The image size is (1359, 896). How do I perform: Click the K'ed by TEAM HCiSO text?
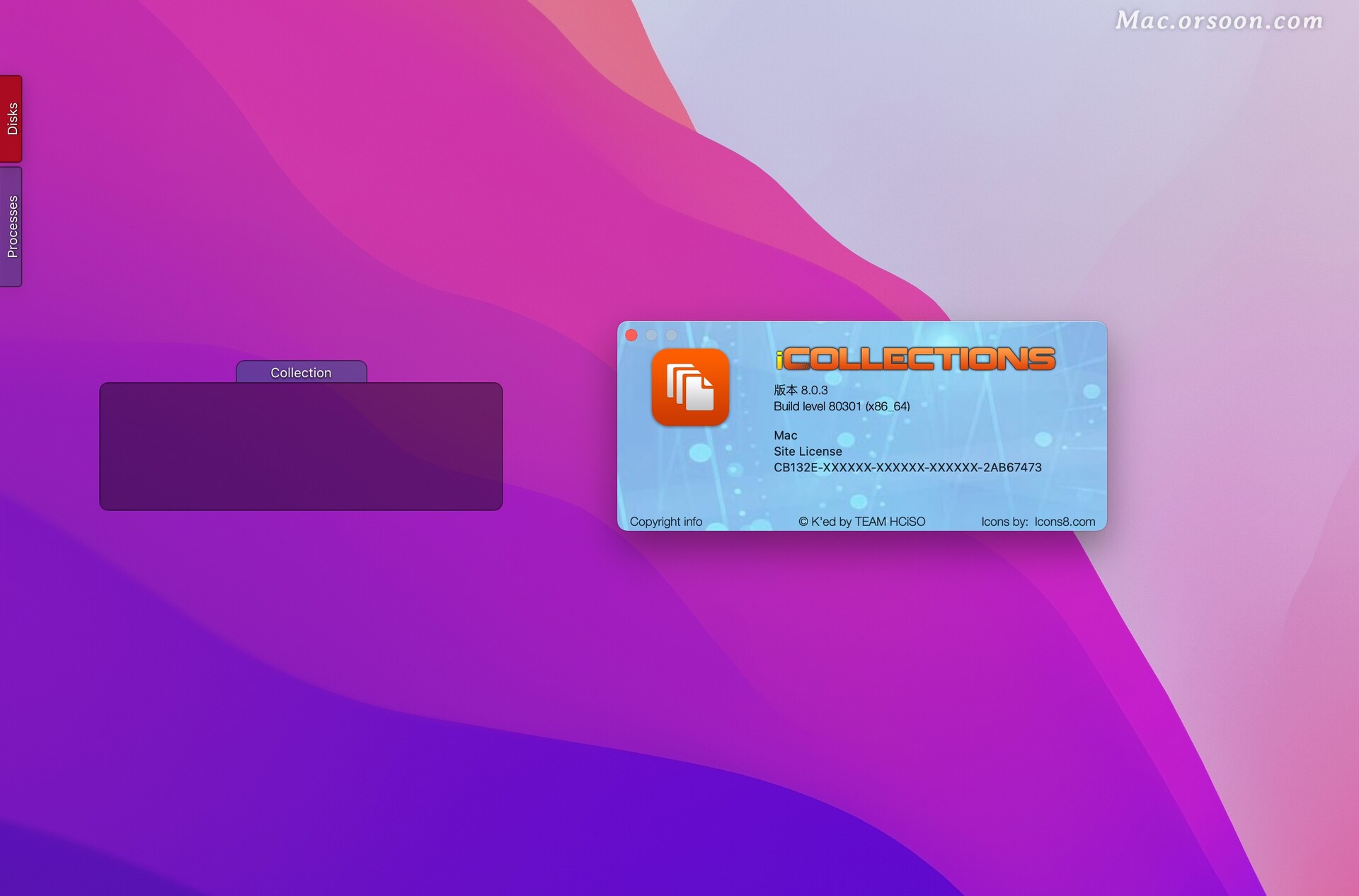862,522
